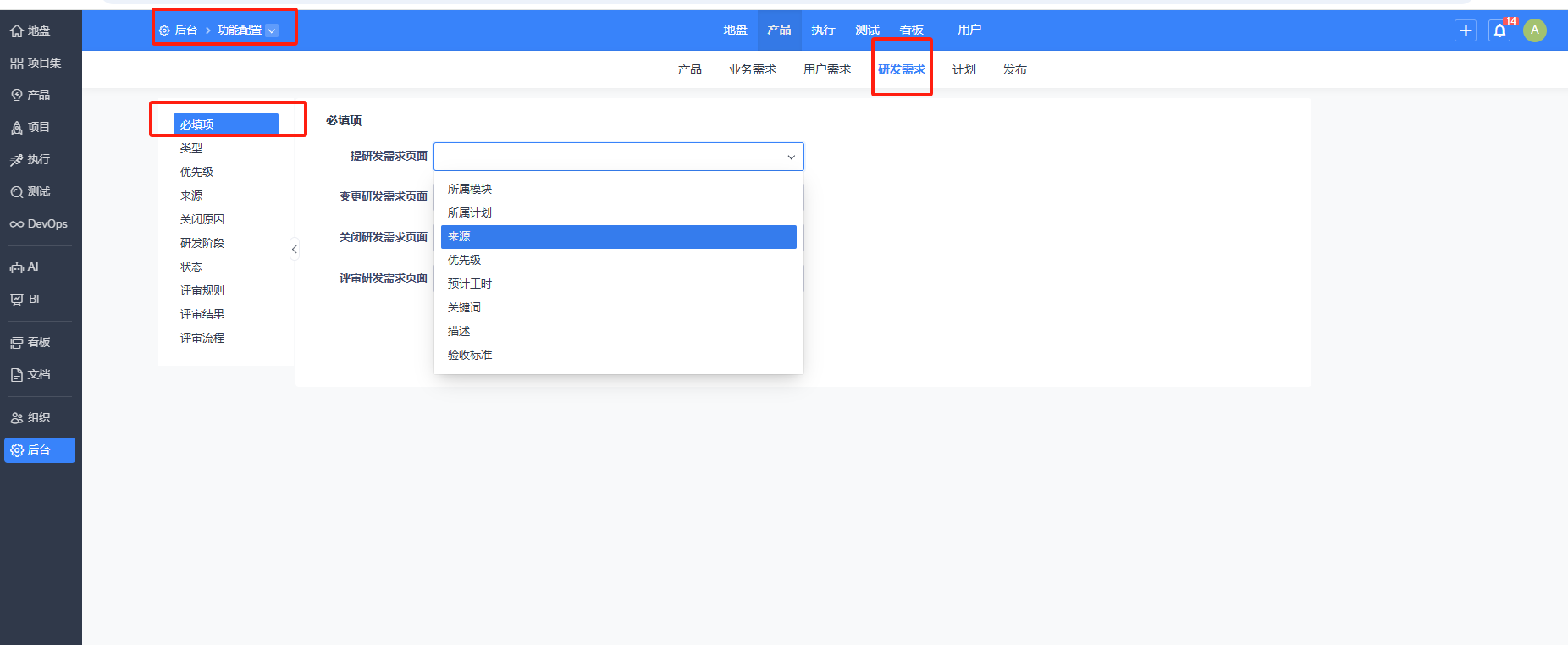Go to AI in the sidebar

pyautogui.click(x=25, y=267)
